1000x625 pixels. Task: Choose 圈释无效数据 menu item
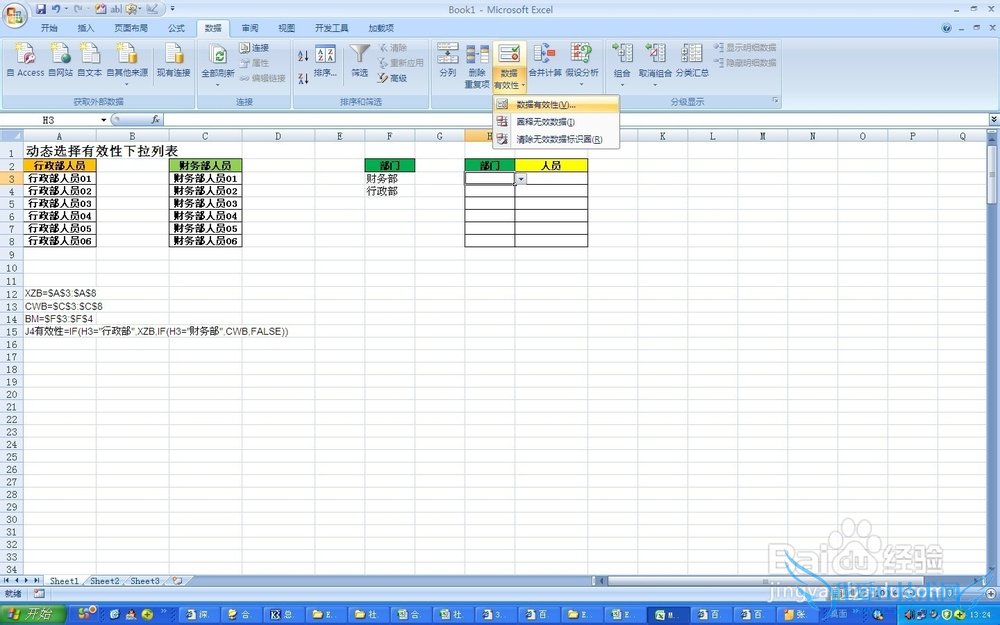click(556, 122)
